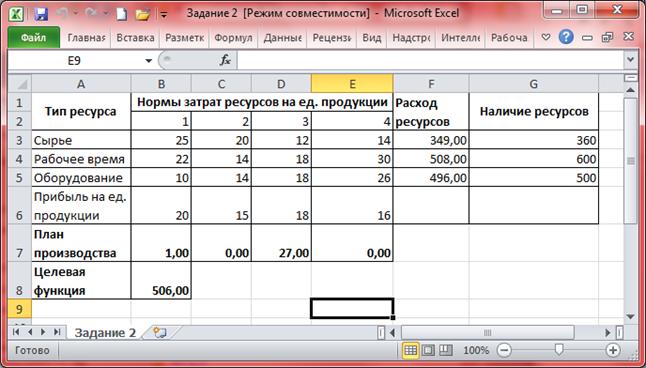Click the 100% zoom level button

(x=476, y=351)
